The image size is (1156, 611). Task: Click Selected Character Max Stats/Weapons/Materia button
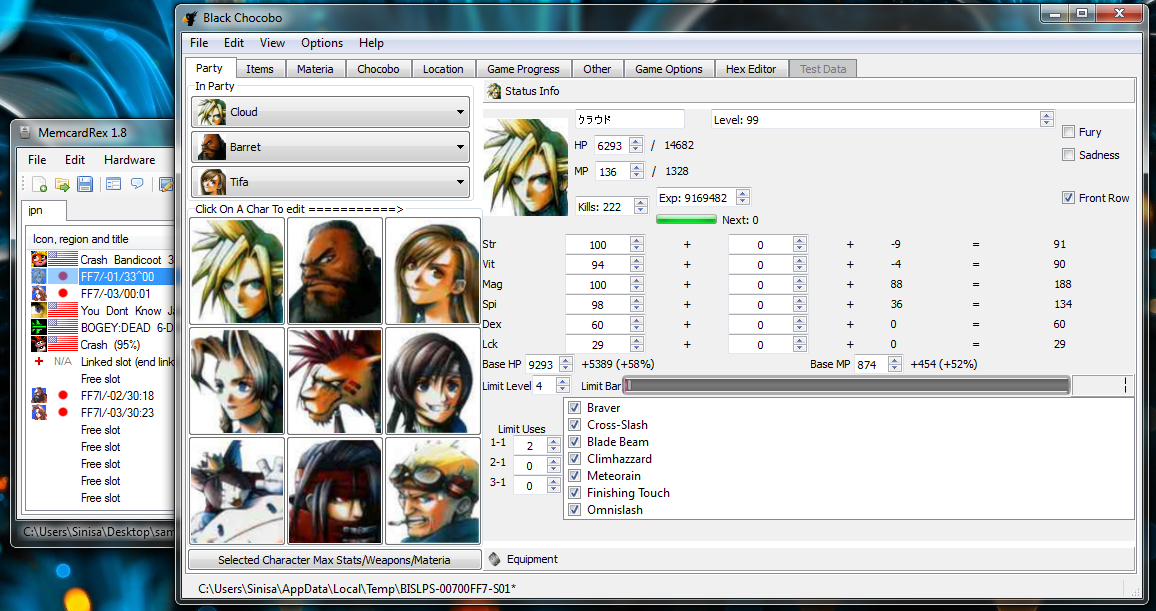coord(335,559)
